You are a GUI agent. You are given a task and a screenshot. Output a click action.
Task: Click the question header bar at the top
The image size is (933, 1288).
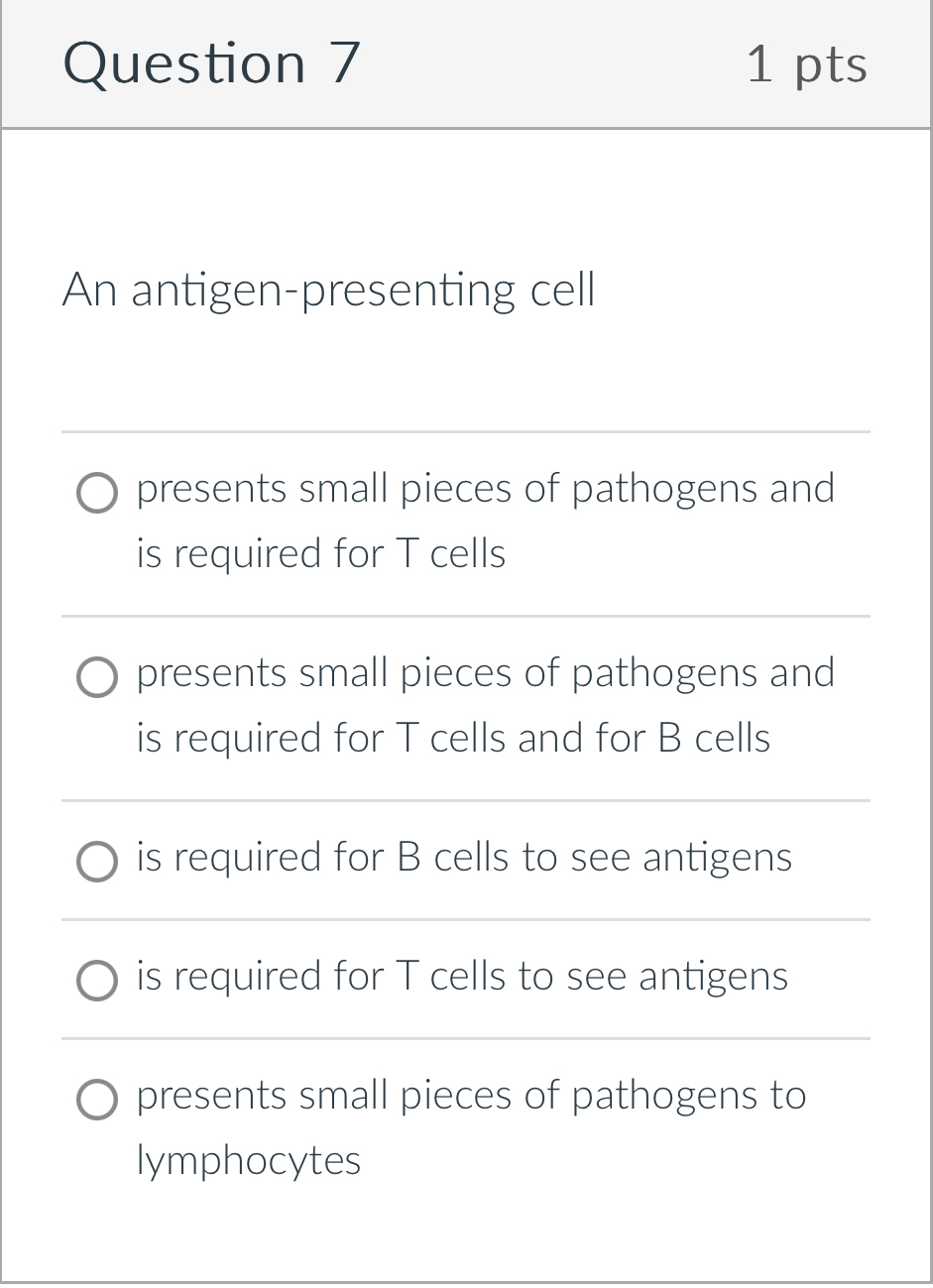coord(466,62)
